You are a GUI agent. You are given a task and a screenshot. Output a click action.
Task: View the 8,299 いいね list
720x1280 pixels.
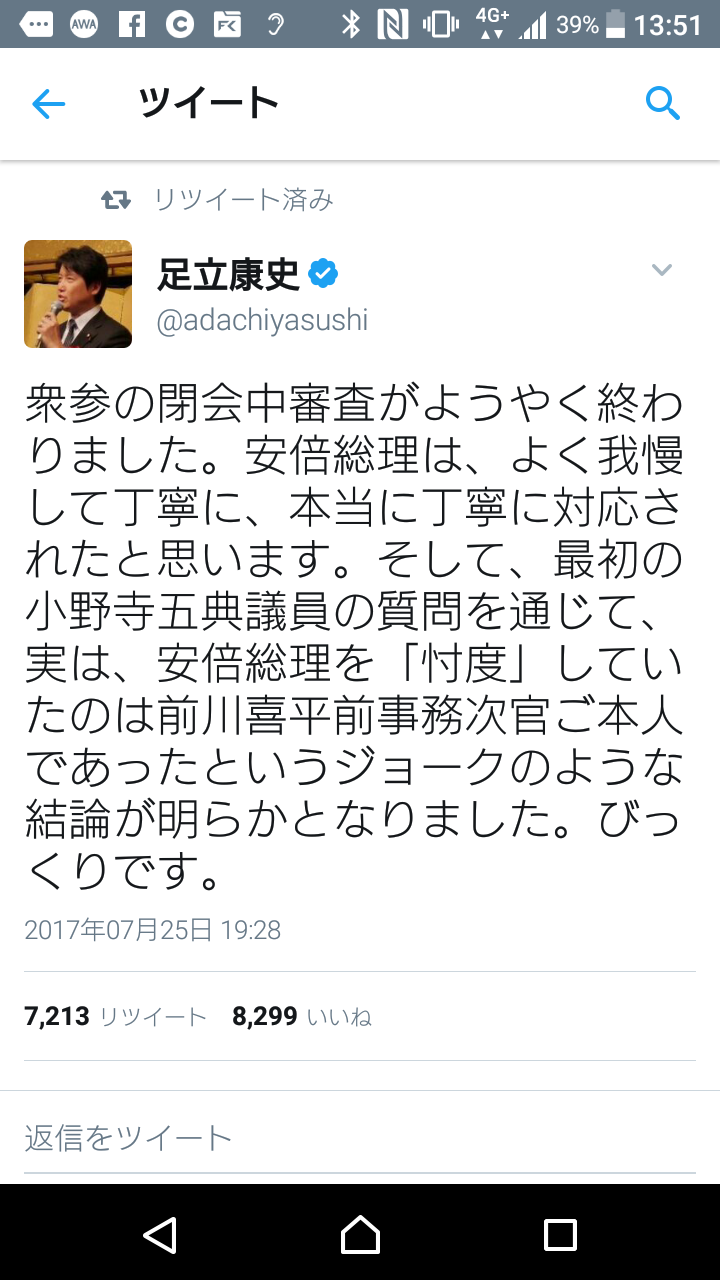302,1017
